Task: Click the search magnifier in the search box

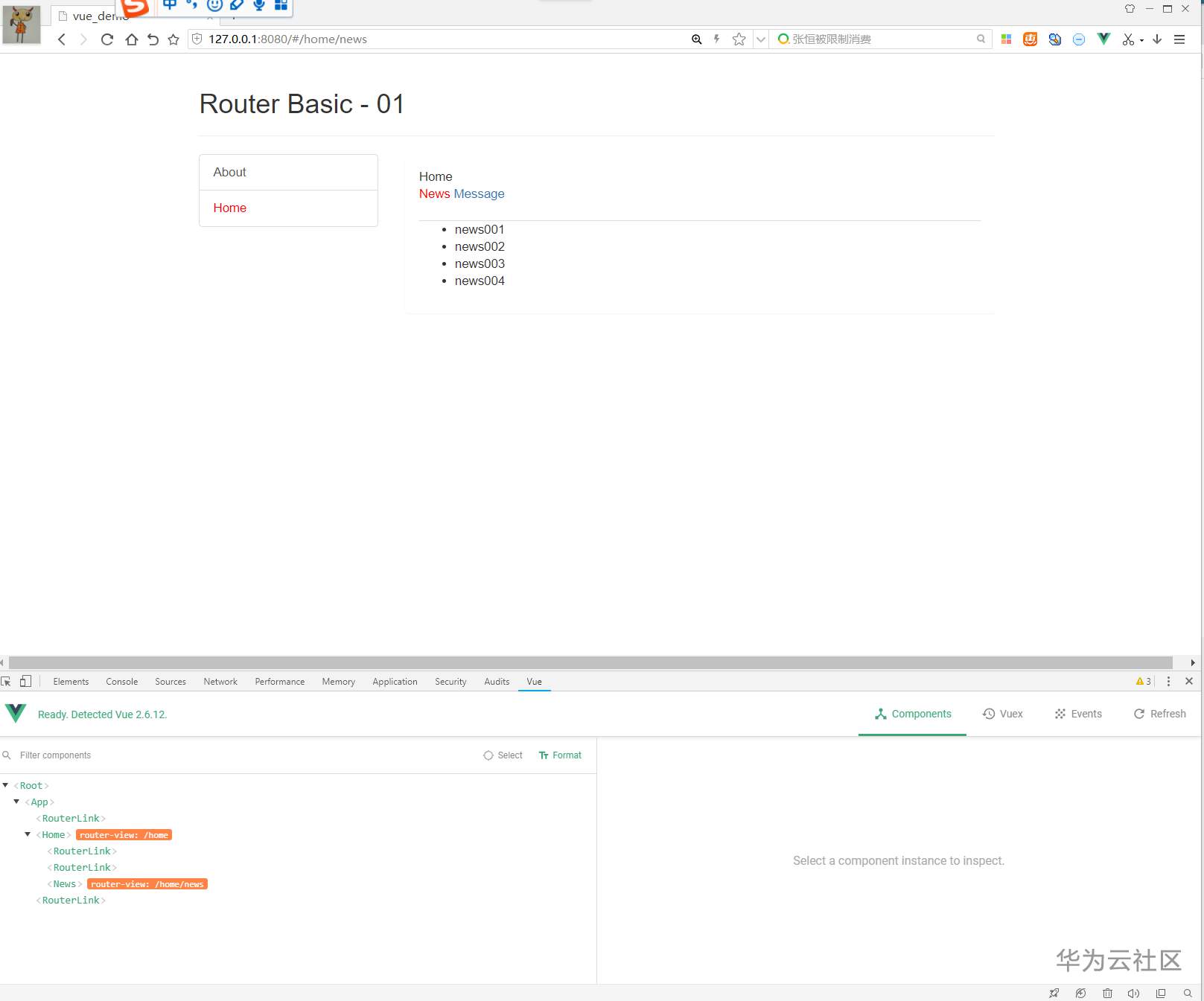Action: pos(981,39)
